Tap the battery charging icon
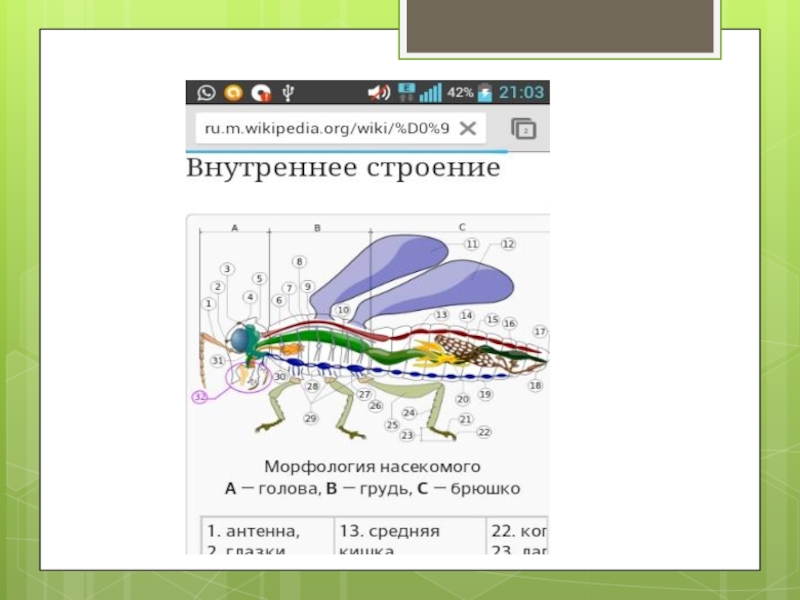Image resolution: width=800 pixels, height=600 pixels. 485,92
